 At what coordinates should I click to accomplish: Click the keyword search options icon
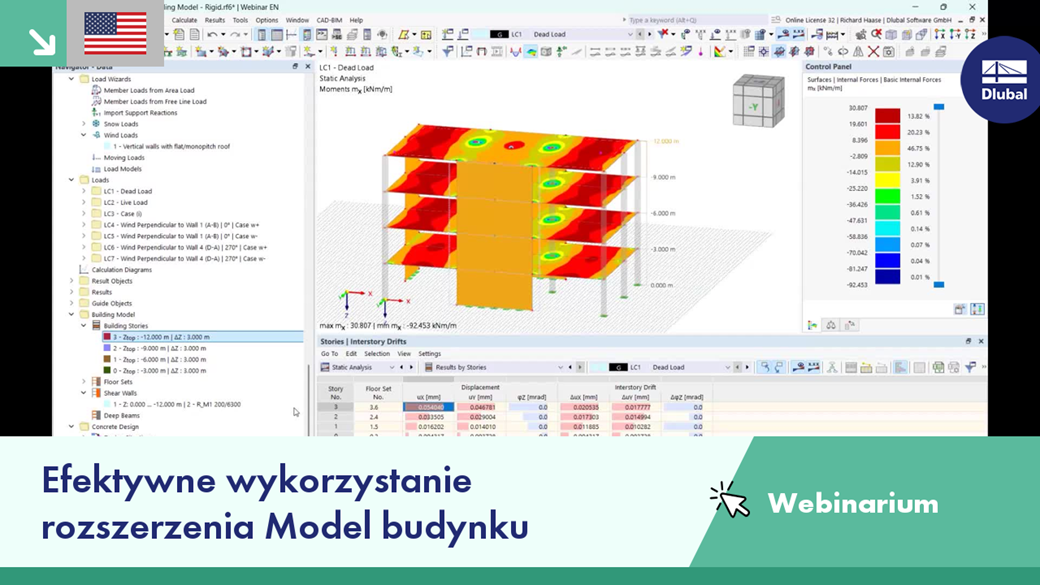(775, 20)
